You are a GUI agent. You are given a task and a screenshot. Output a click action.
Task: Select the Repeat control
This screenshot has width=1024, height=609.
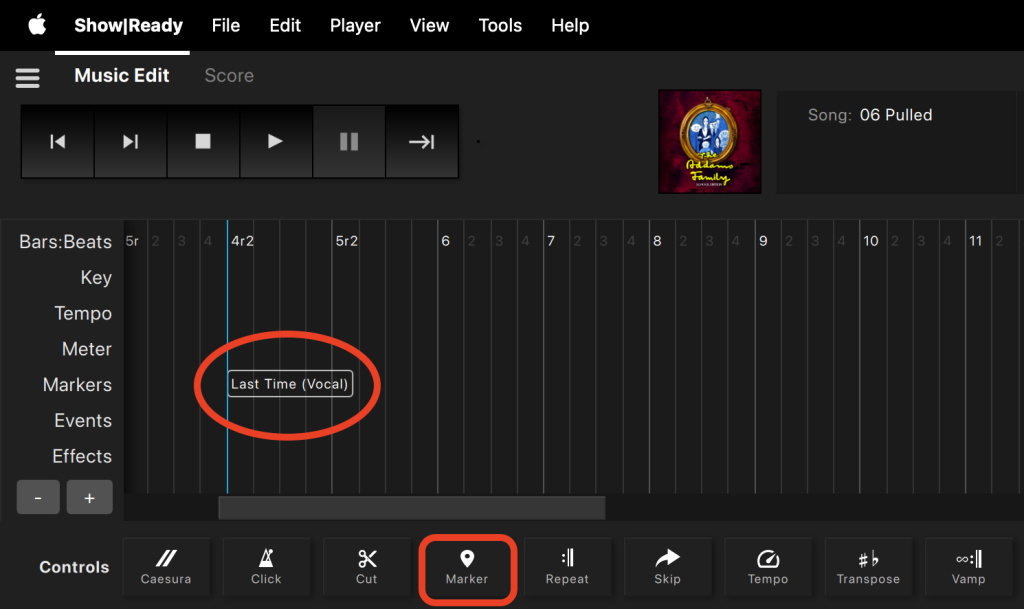pos(567,567)
